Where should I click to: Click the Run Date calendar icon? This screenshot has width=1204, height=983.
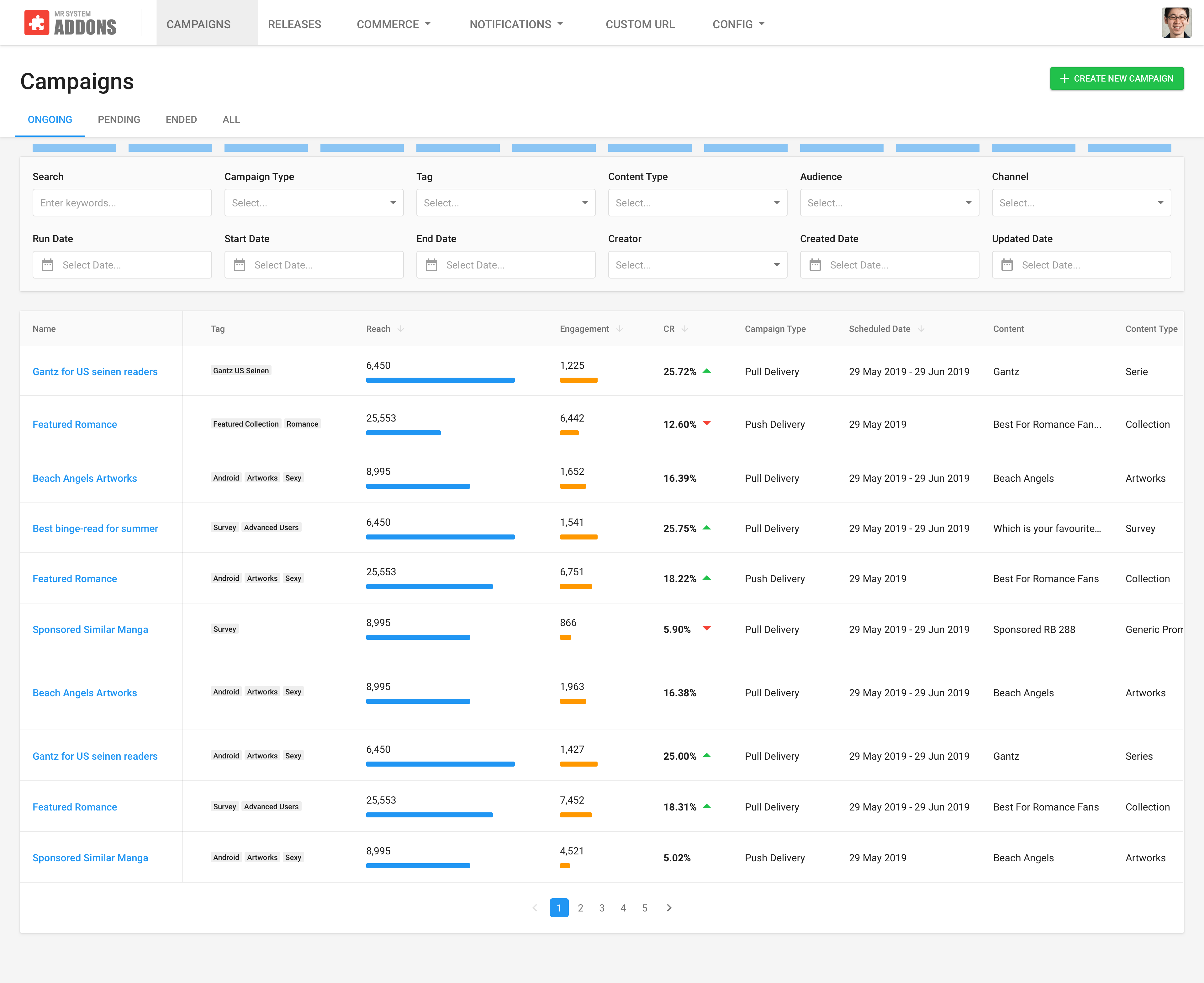tap(48, 265)
